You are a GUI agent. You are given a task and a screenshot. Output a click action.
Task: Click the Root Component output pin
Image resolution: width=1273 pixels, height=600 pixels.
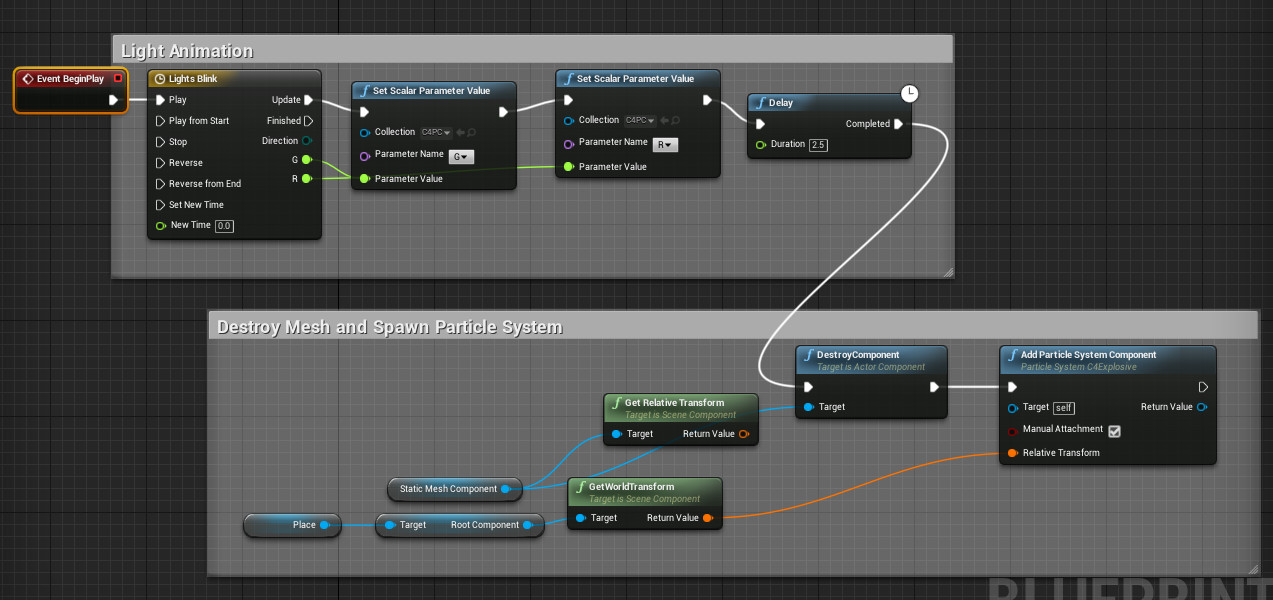pos(530,525)
